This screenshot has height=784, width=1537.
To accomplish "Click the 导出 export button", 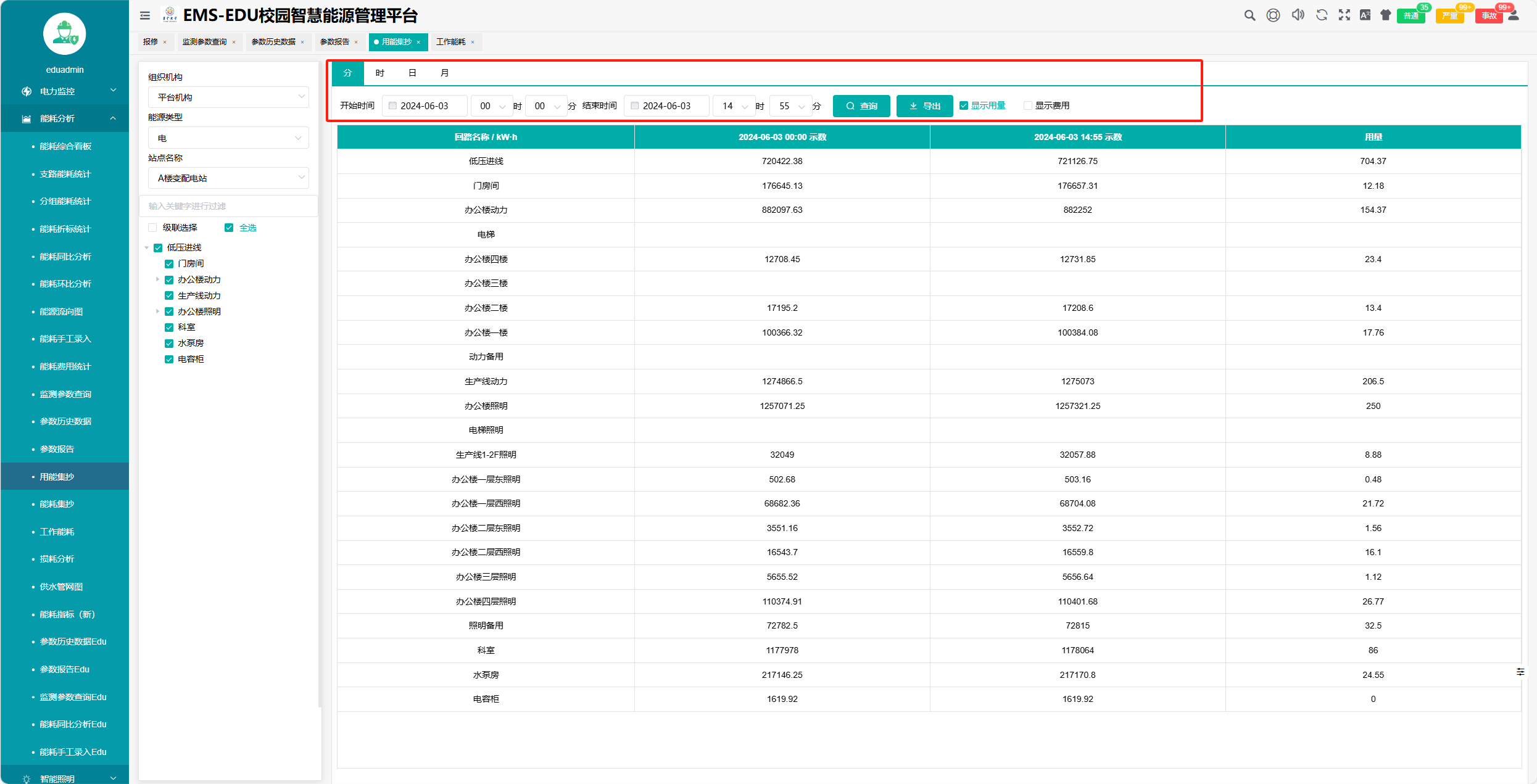I will pos(924,106).
